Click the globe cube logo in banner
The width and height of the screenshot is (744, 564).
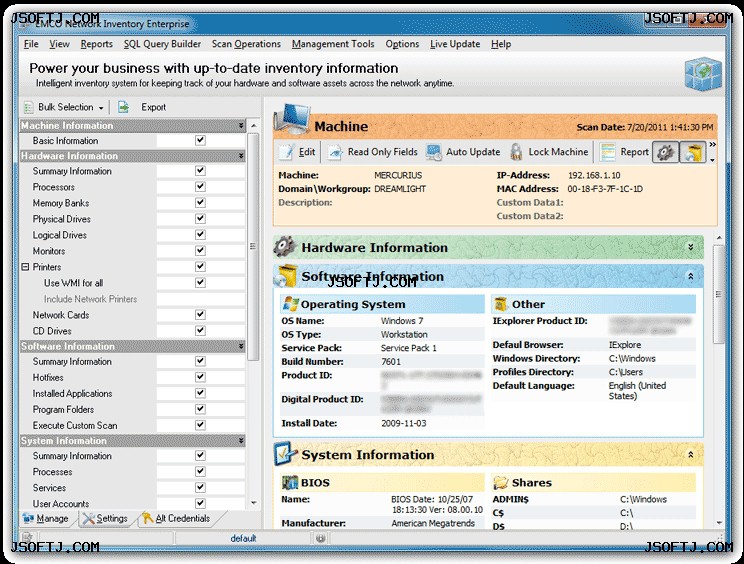click(704, 73)
